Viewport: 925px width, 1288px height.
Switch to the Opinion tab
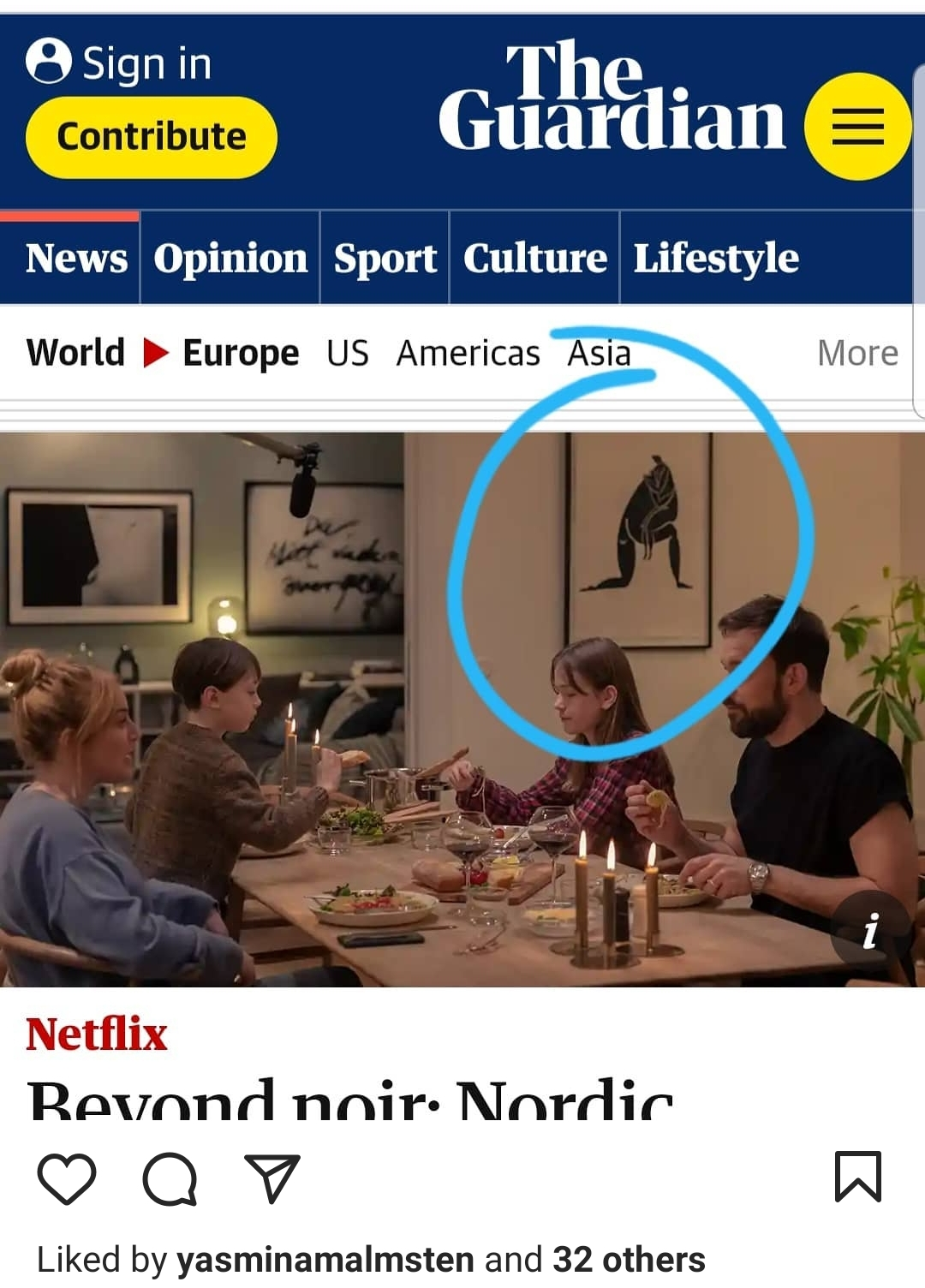point(230,258)
